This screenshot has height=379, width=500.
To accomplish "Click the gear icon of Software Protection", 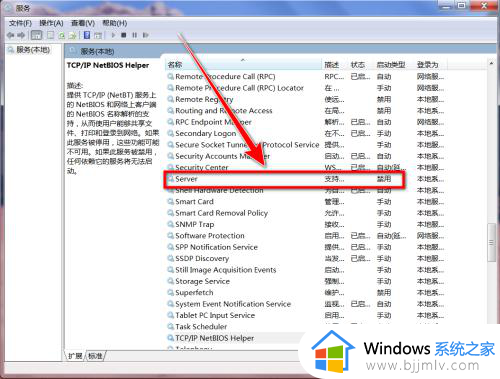I will pyautogui.click(x=171, y=236).
